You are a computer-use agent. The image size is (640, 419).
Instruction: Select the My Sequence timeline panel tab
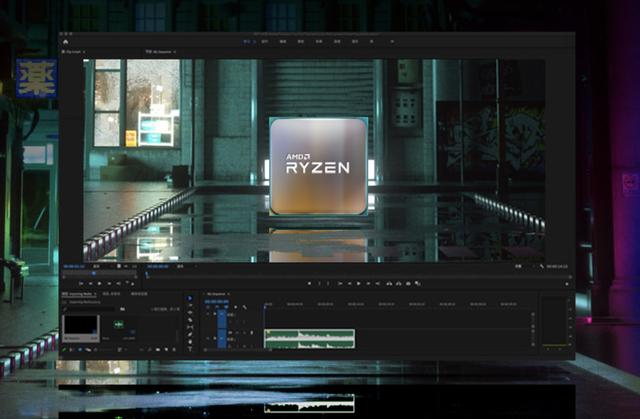coord(216,294)
